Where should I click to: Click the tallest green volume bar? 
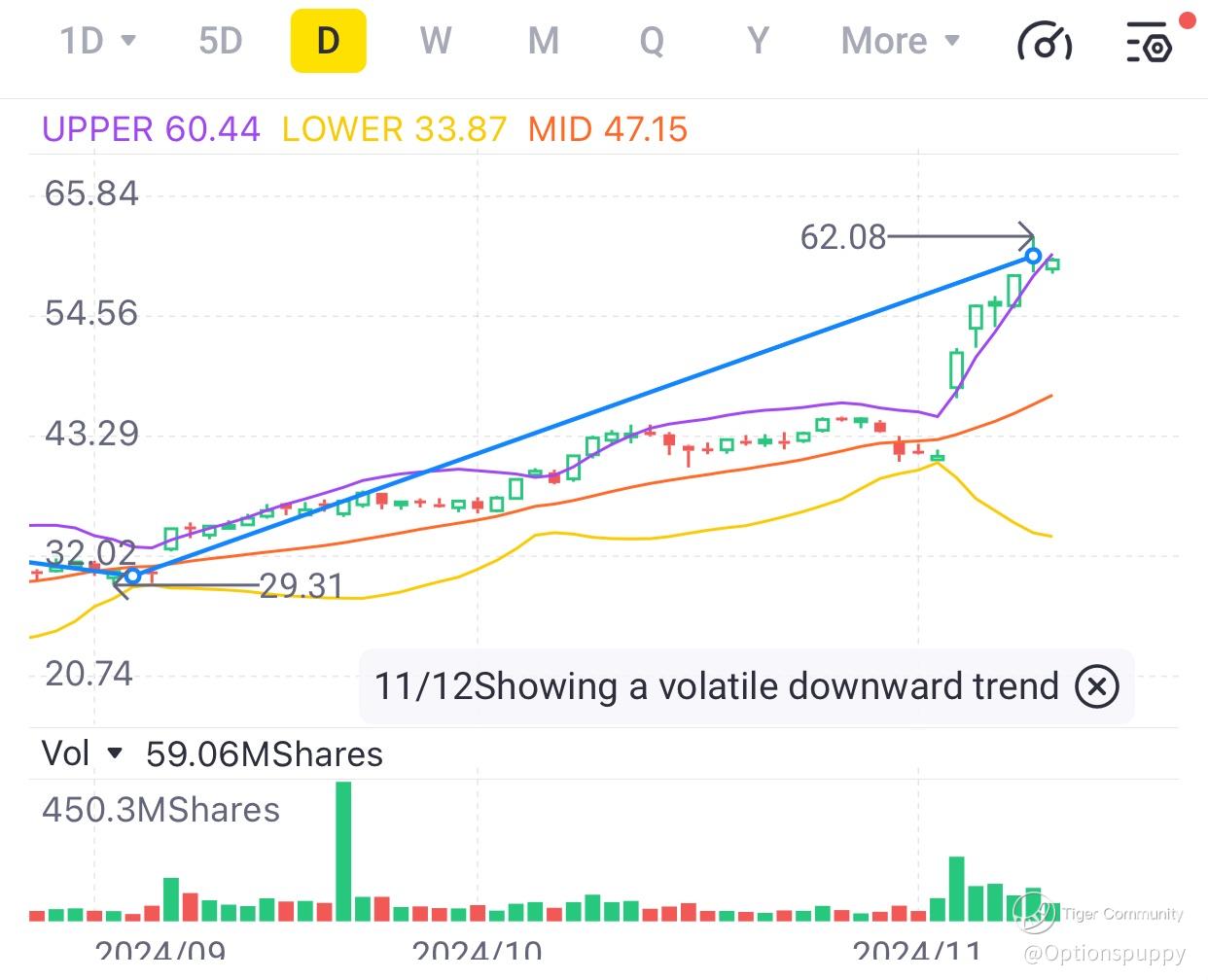[342, 851]
